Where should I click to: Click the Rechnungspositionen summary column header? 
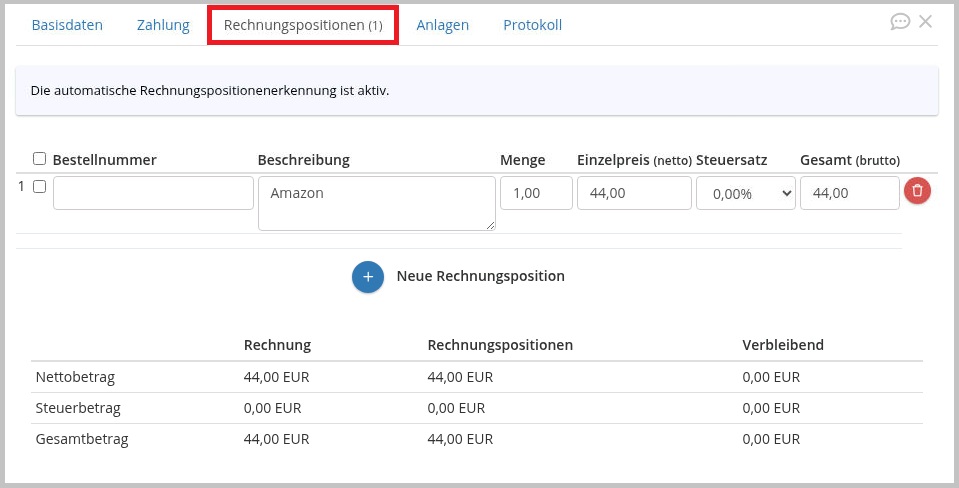click(x=500, y=345)
